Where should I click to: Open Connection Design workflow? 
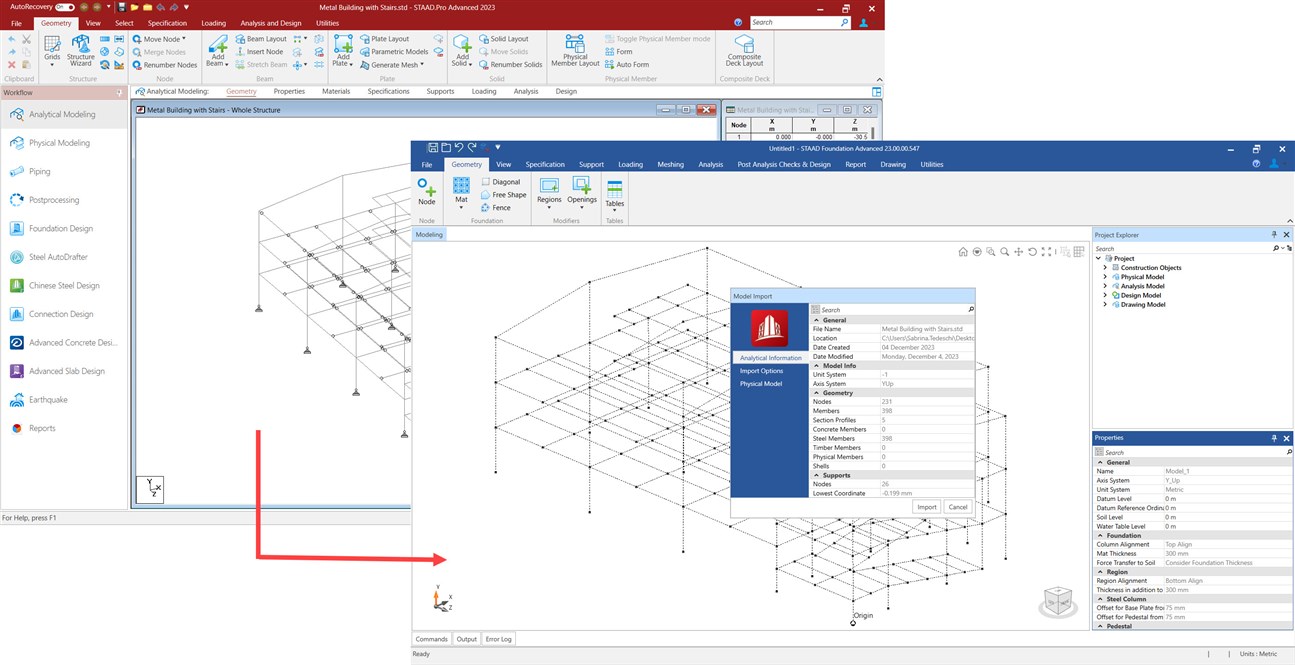click(x=65, y=314)
